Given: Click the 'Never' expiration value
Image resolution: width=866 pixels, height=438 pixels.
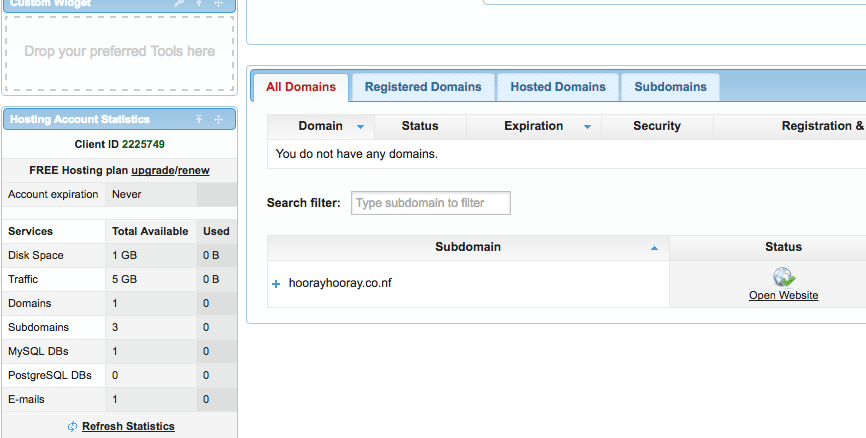Looking at the screenshot, I should click(x=126, y=194).
